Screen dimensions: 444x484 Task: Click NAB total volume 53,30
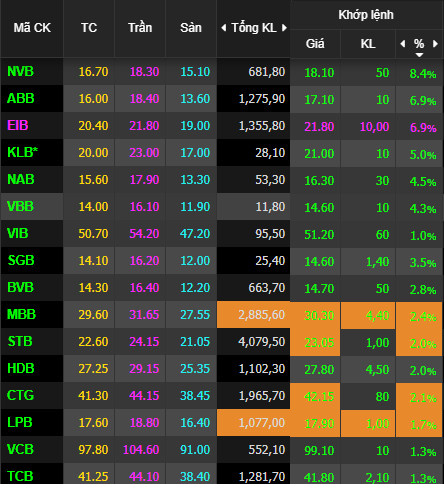[270, 180]
